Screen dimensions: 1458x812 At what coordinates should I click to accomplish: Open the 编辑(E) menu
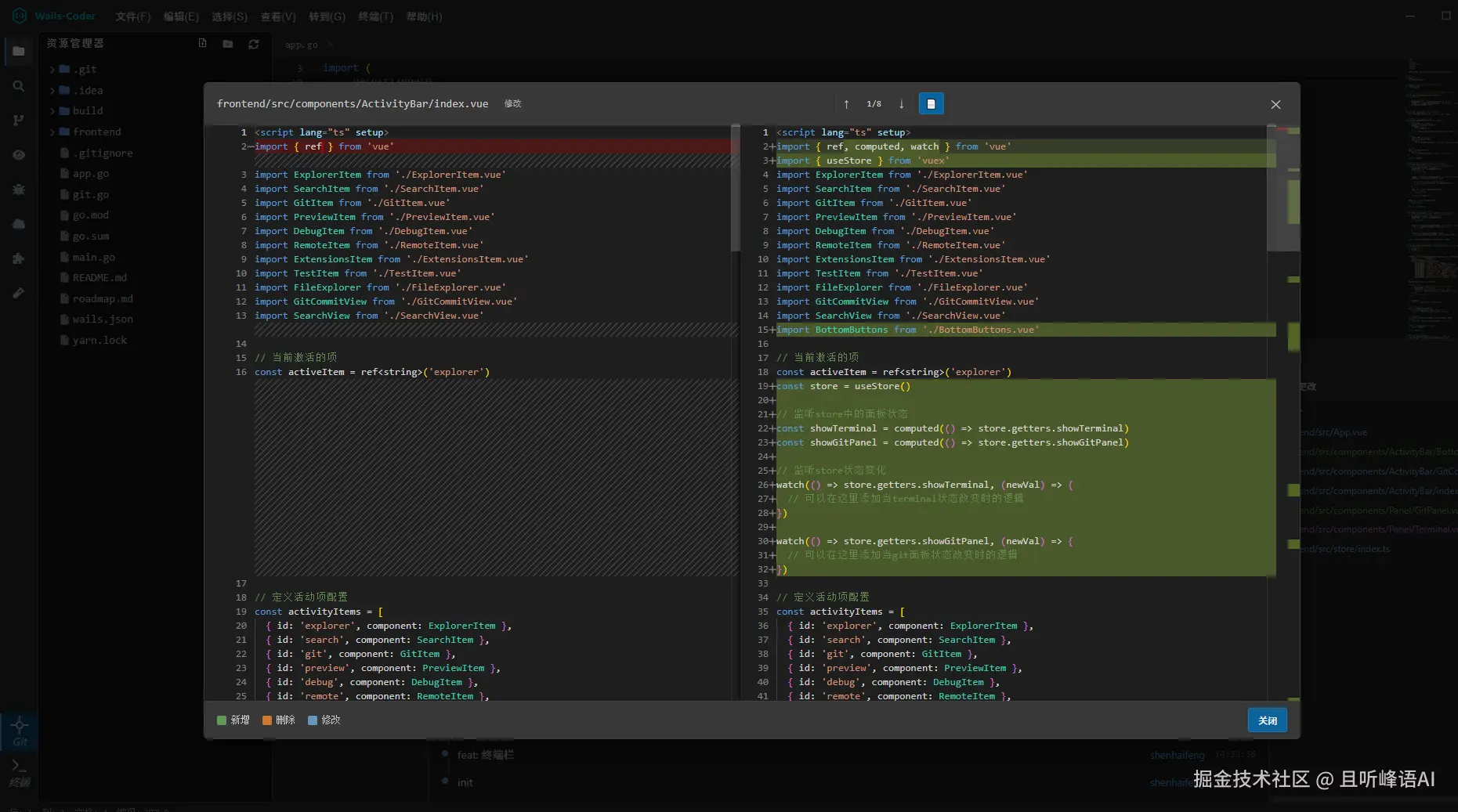click(x=181, y=16)
